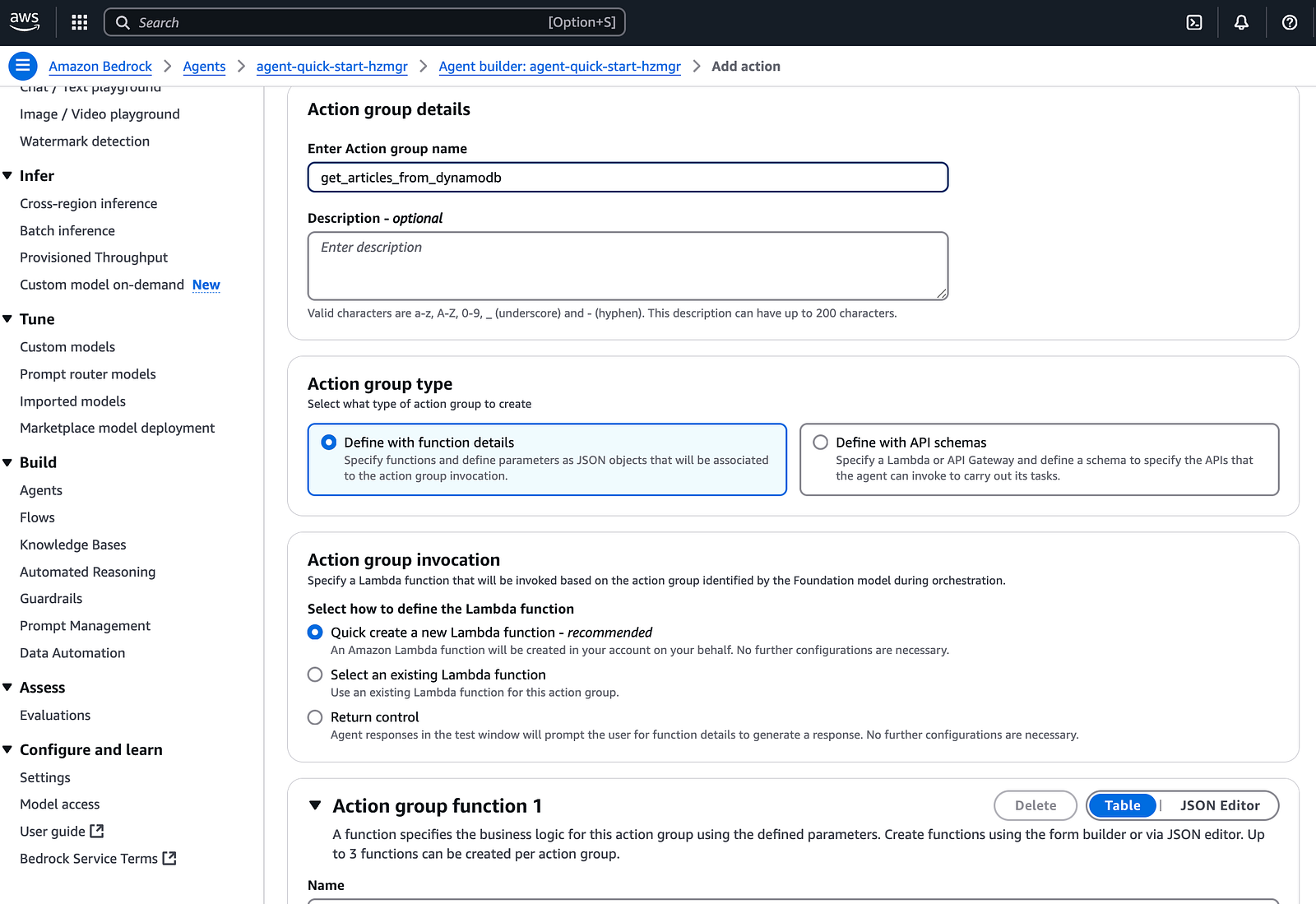Screen dimensions: 1316x904
Task: Toggle the side navigation hamburger menu
Action: click(x=23, y=66)
